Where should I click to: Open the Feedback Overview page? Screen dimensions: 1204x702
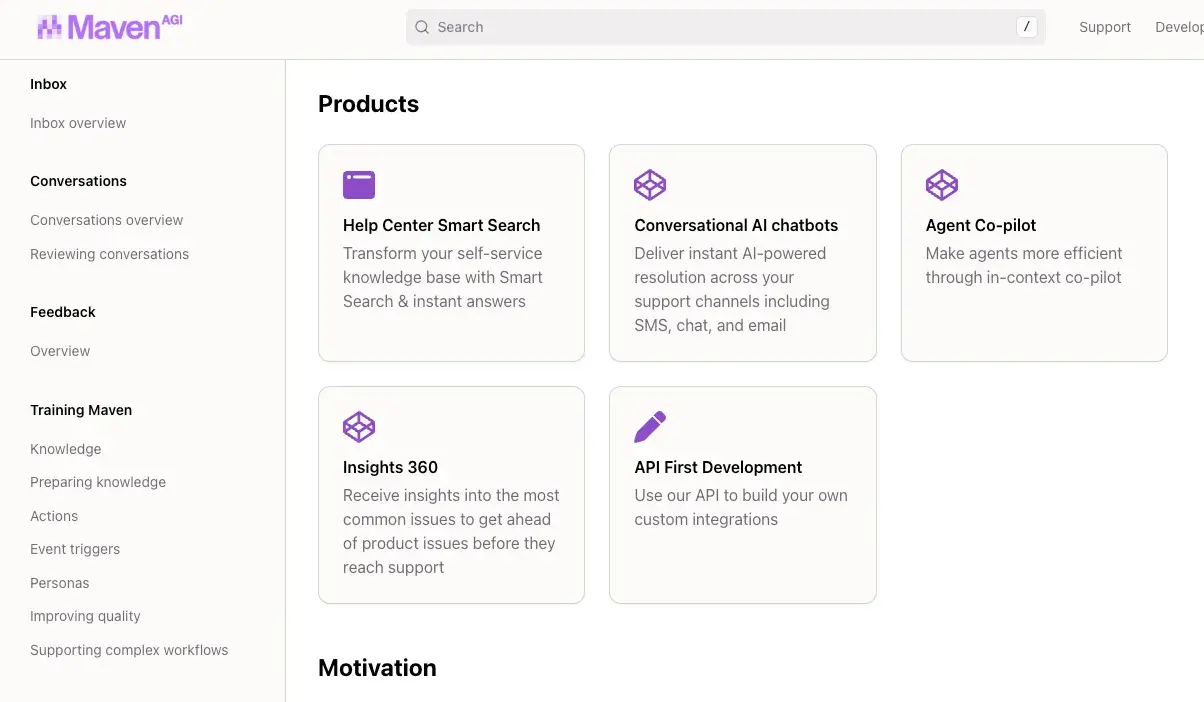tap(60, 350)
